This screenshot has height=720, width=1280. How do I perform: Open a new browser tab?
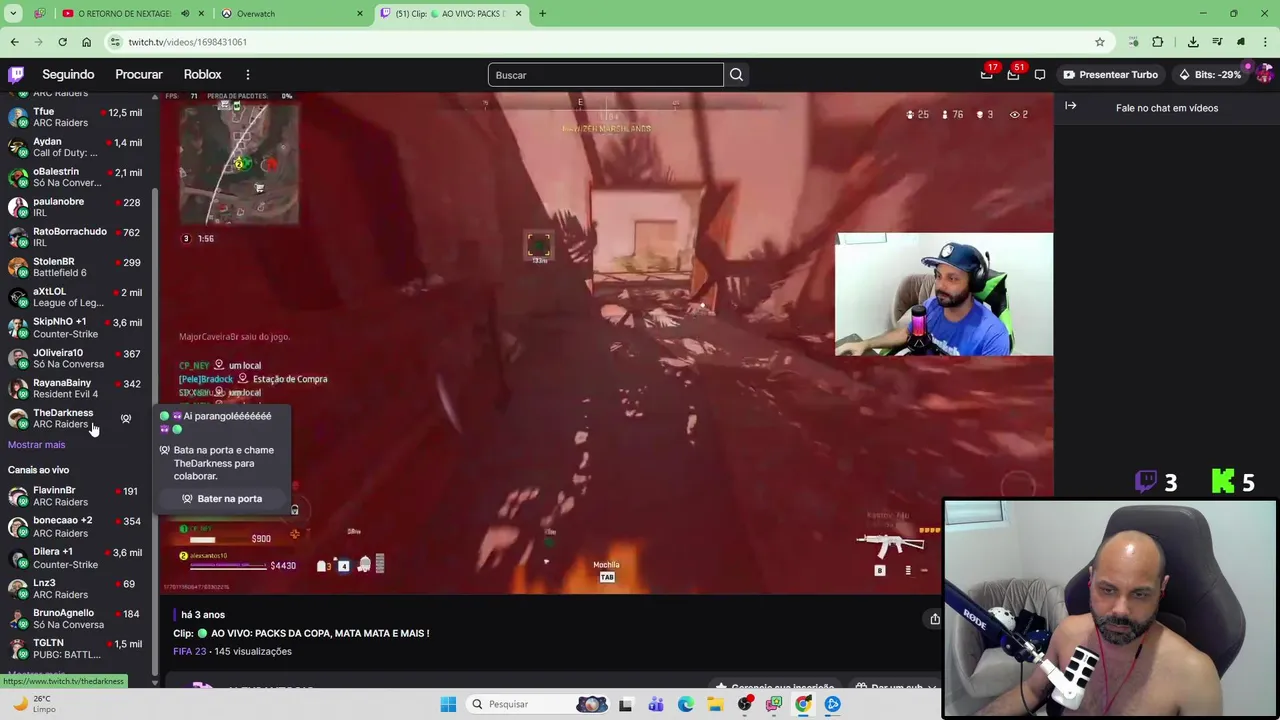(x=542, y=14)
